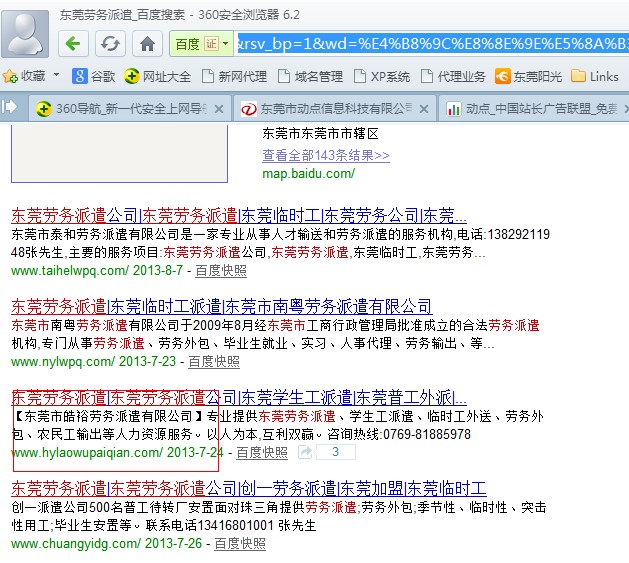
Task: Click the map thumbnail box
Action: (x=120, y=153)
